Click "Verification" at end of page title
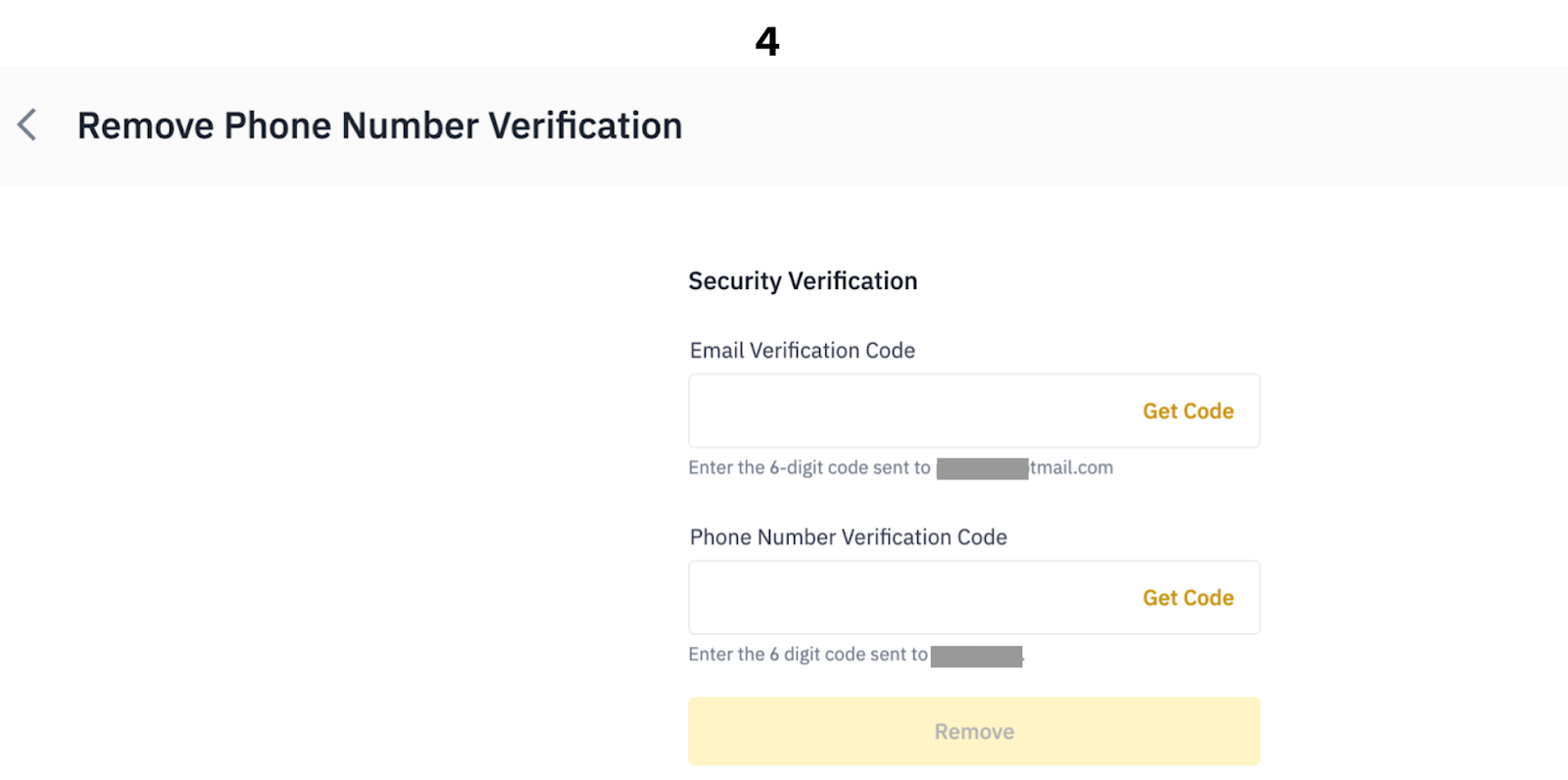 pos(585,126)
